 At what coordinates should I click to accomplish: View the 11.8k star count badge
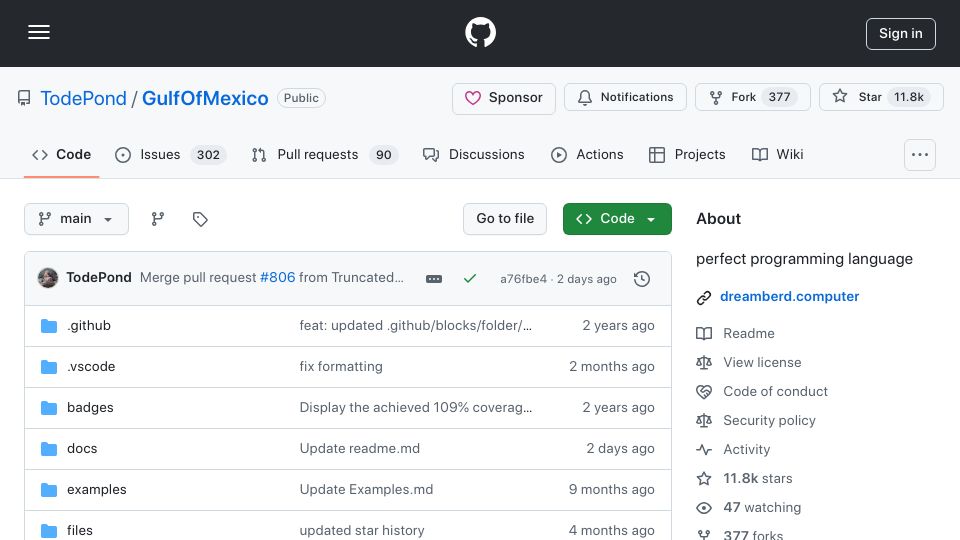tap(909, 97)
